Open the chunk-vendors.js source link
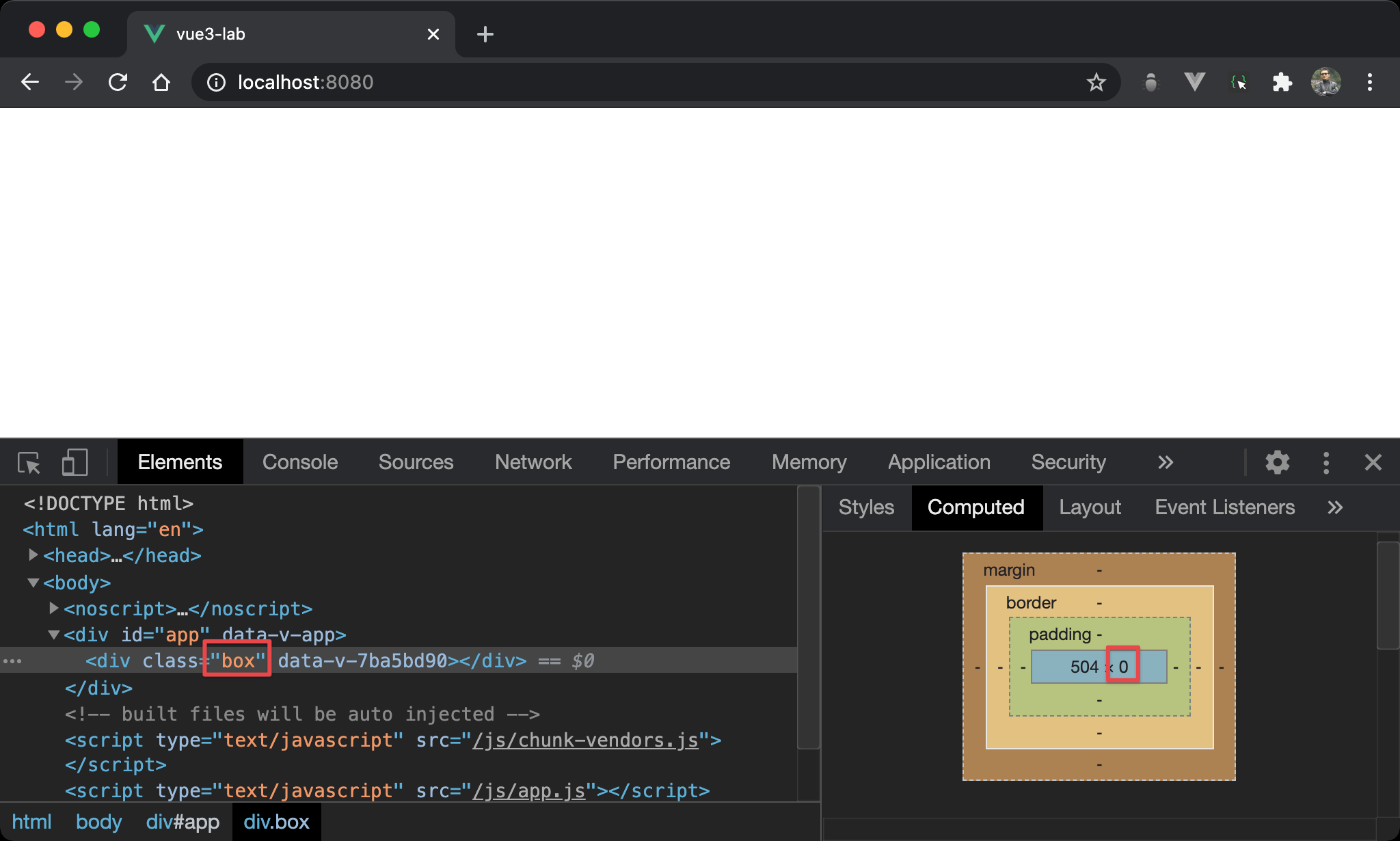Screen dimensions: 1400x841 click(x=585, y=740)
